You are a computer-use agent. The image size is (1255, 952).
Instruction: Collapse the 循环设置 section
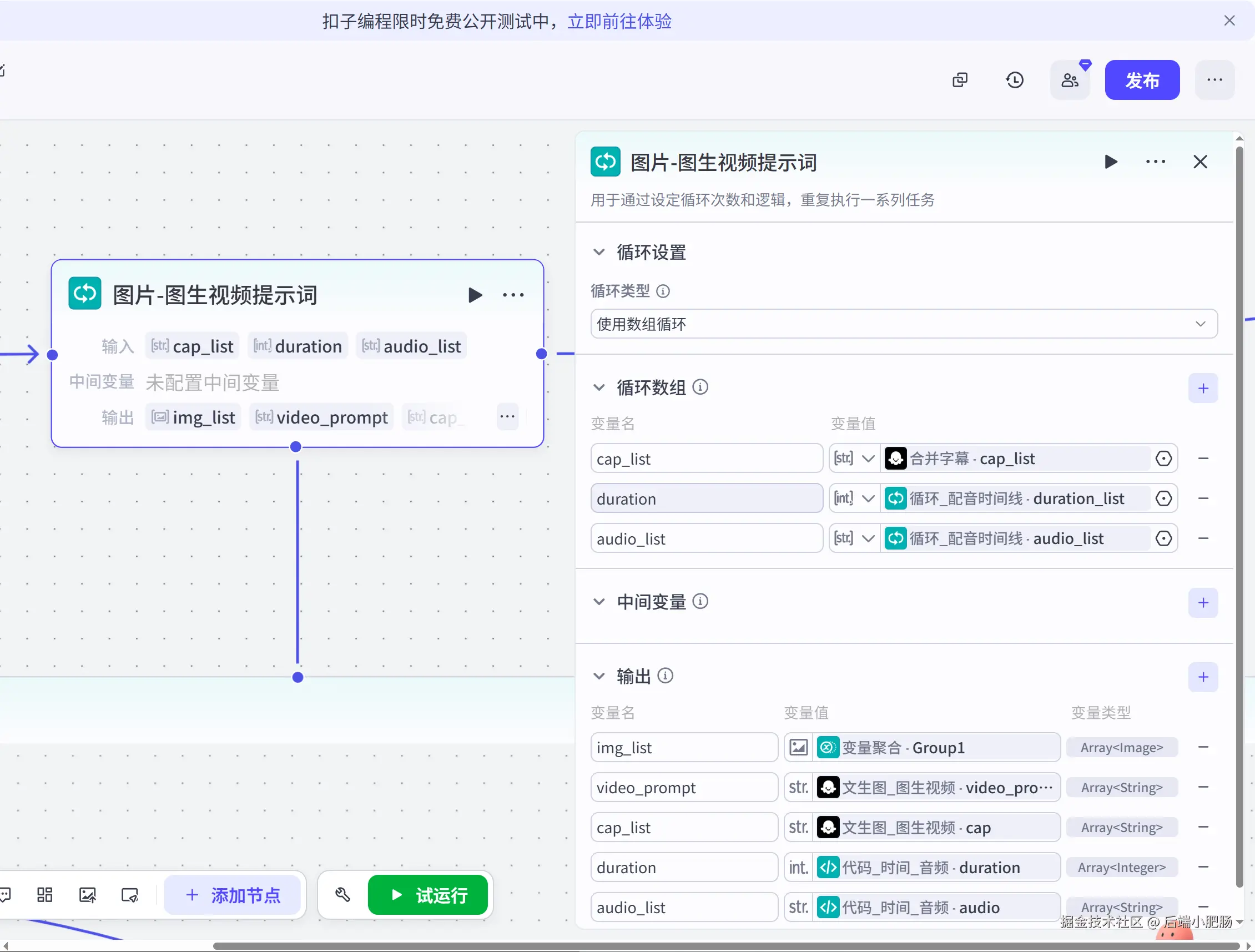[x=598, y=252]
